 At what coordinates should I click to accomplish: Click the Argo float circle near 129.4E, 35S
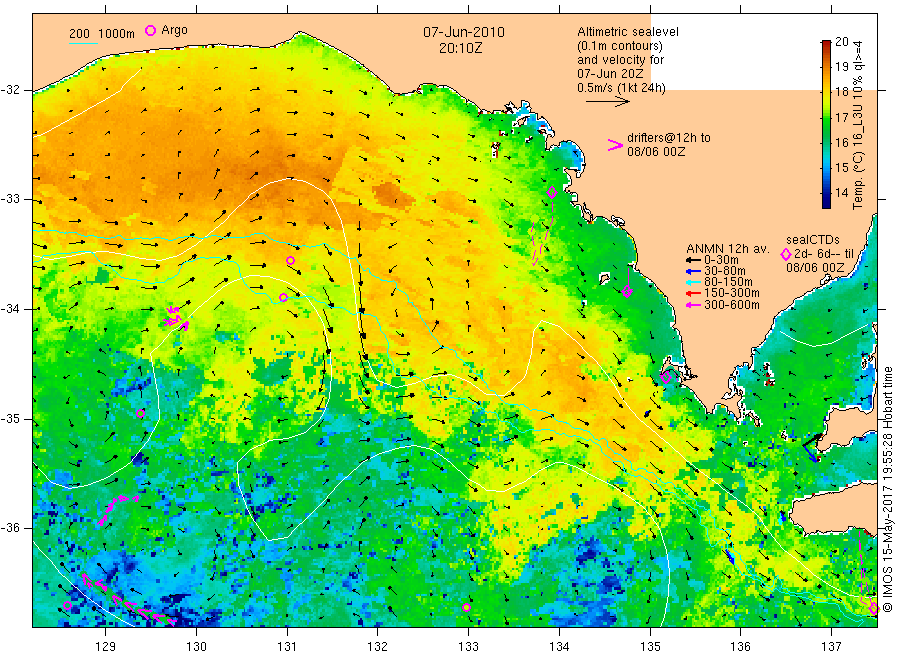point(141,413)
